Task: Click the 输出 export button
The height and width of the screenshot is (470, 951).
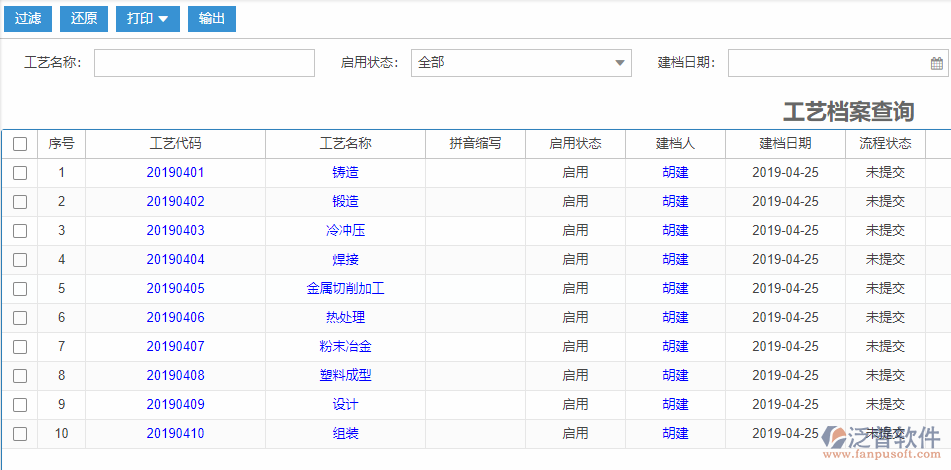Action: (212, 19)
